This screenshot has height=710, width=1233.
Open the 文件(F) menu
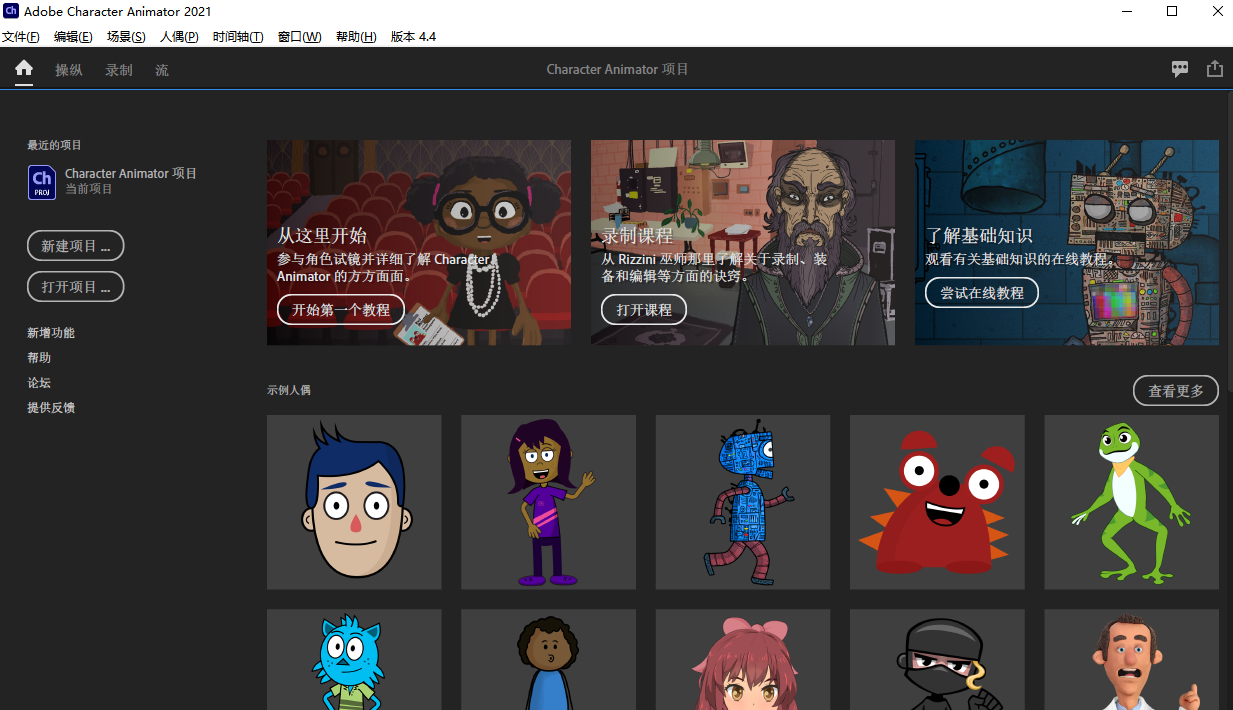click(x=21, y=37)
